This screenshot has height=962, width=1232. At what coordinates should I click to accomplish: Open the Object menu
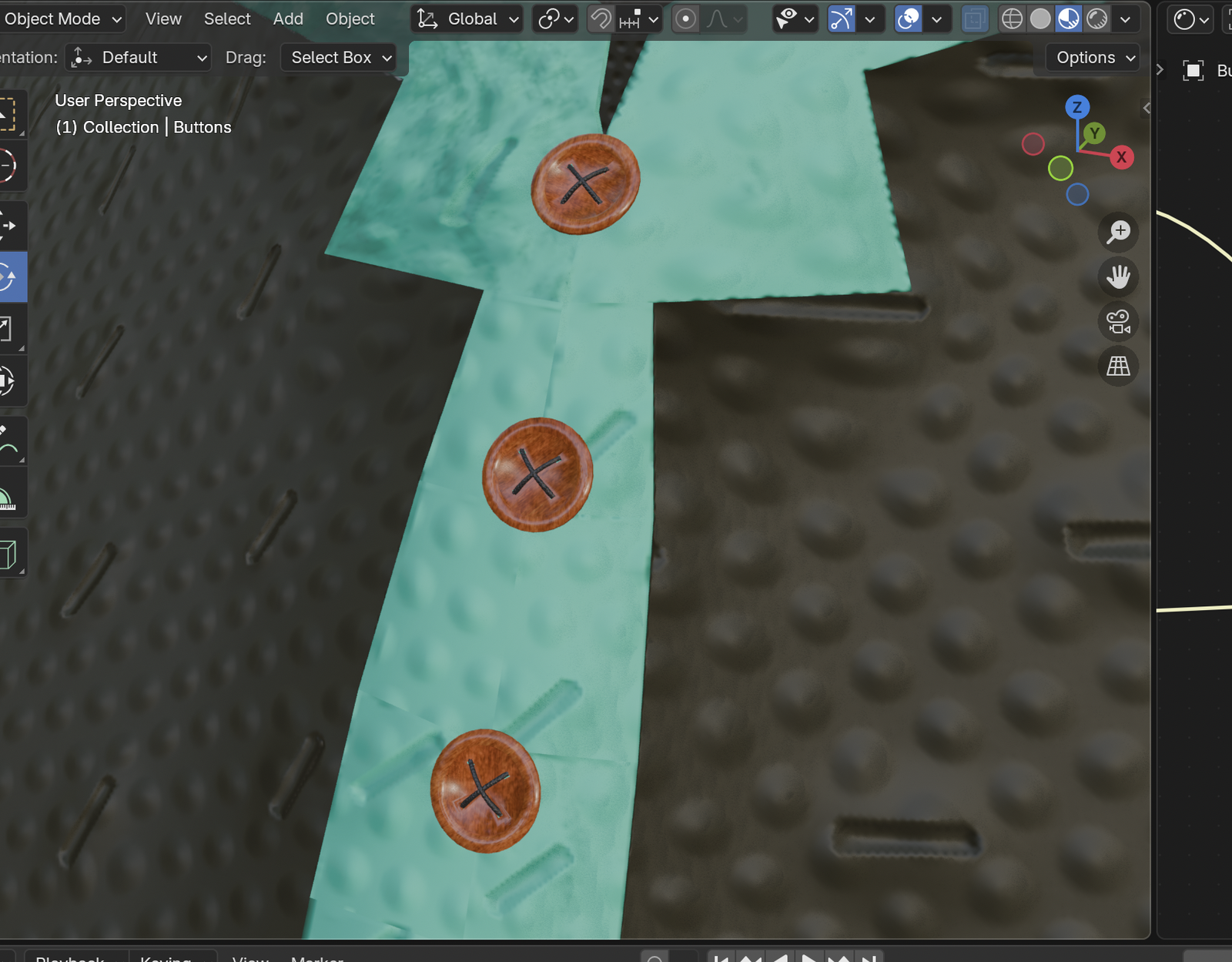pyautogui.click(x=350, y=19)
